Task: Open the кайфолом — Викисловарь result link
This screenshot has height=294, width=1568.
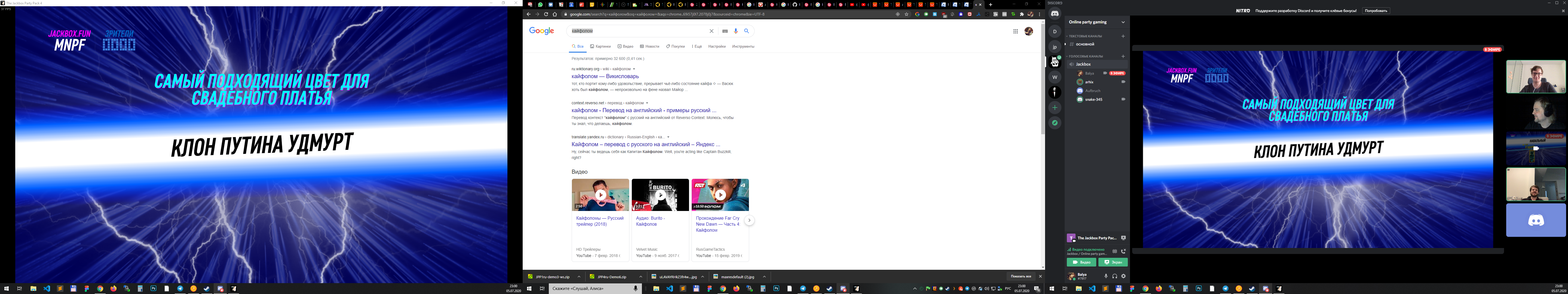Action: pos(605,76)
